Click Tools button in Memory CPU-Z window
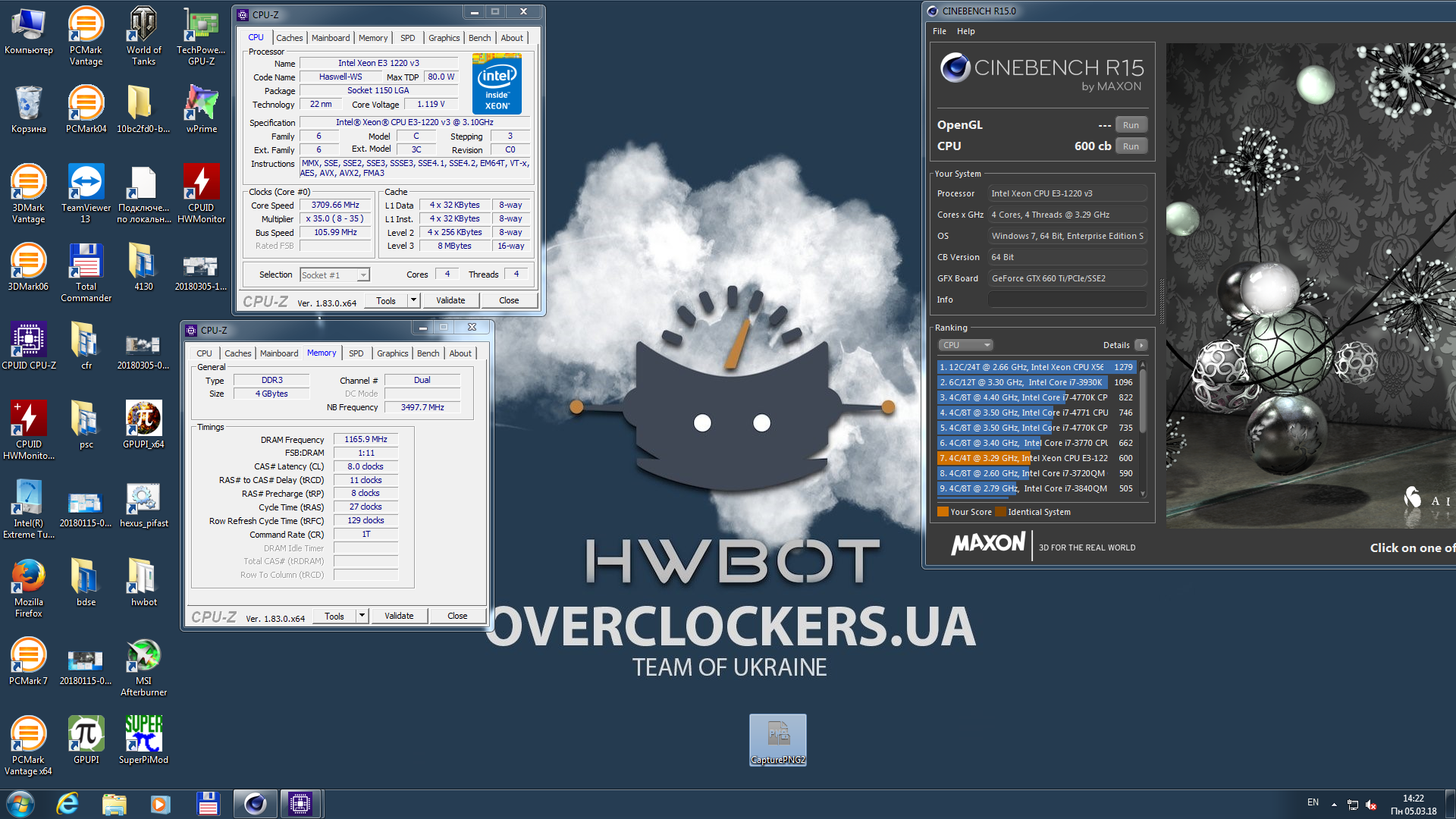 tap(334, 616)
